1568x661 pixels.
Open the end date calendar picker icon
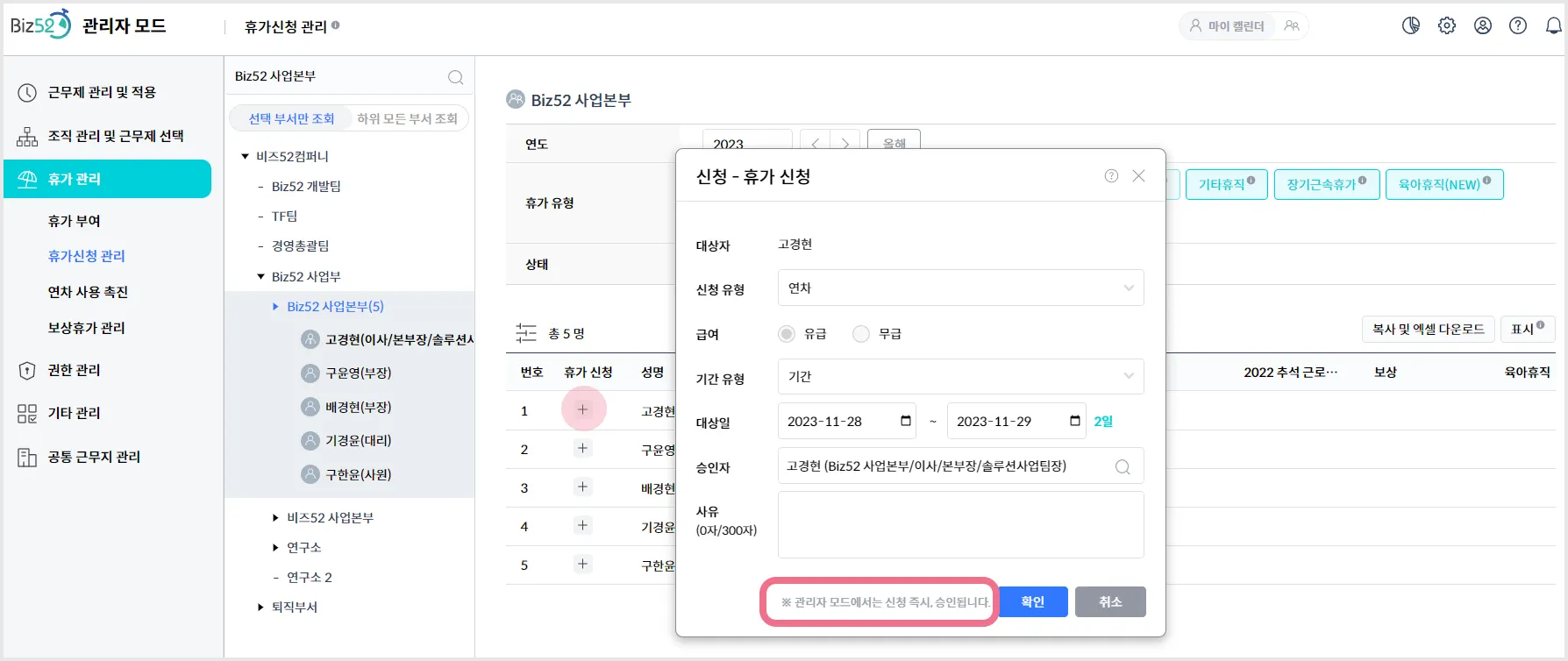click(x=1075, y=421)
